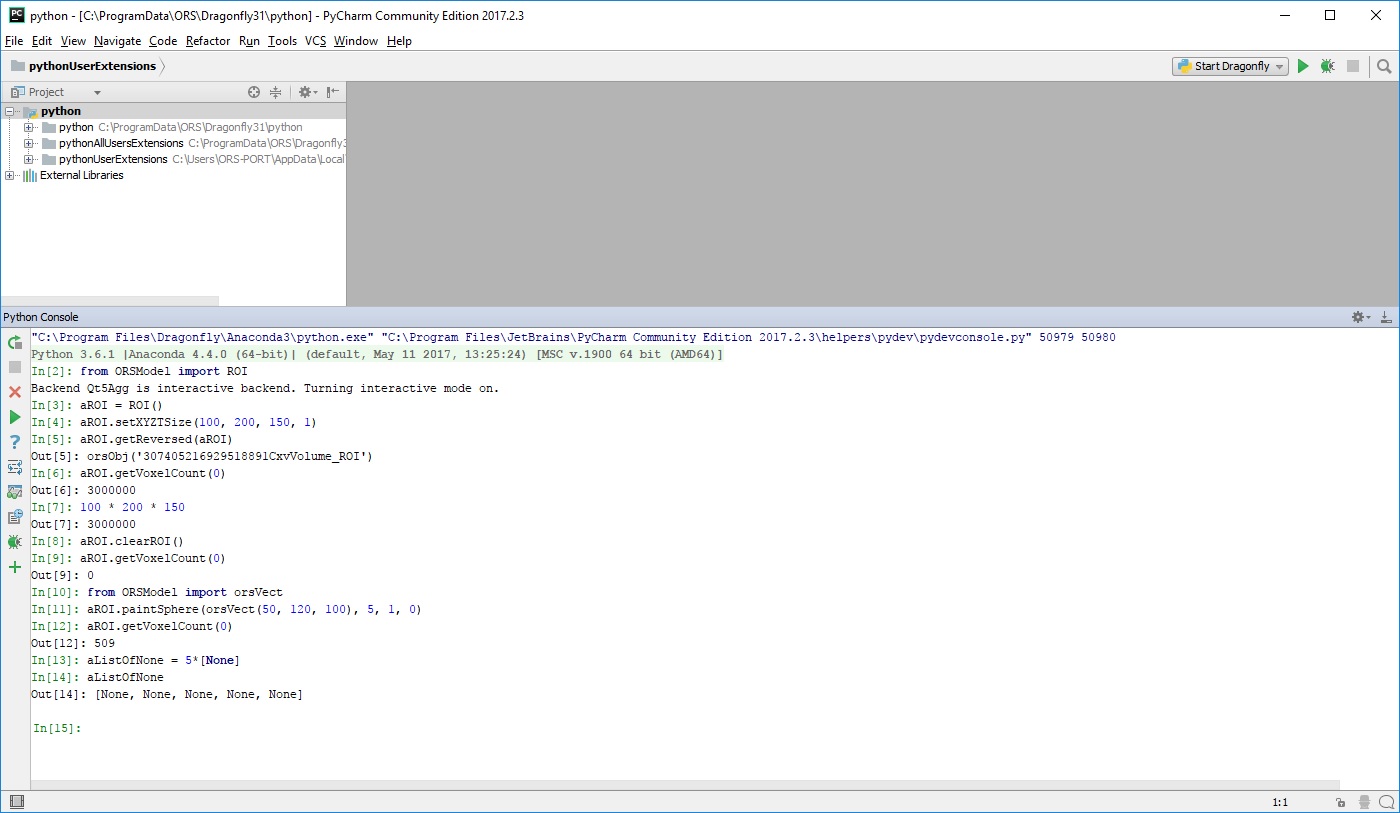The width and height of the screenshot is (1400, 813).
Task: Click the Scroll from Source crosshair icon
Action: [254, 92]
